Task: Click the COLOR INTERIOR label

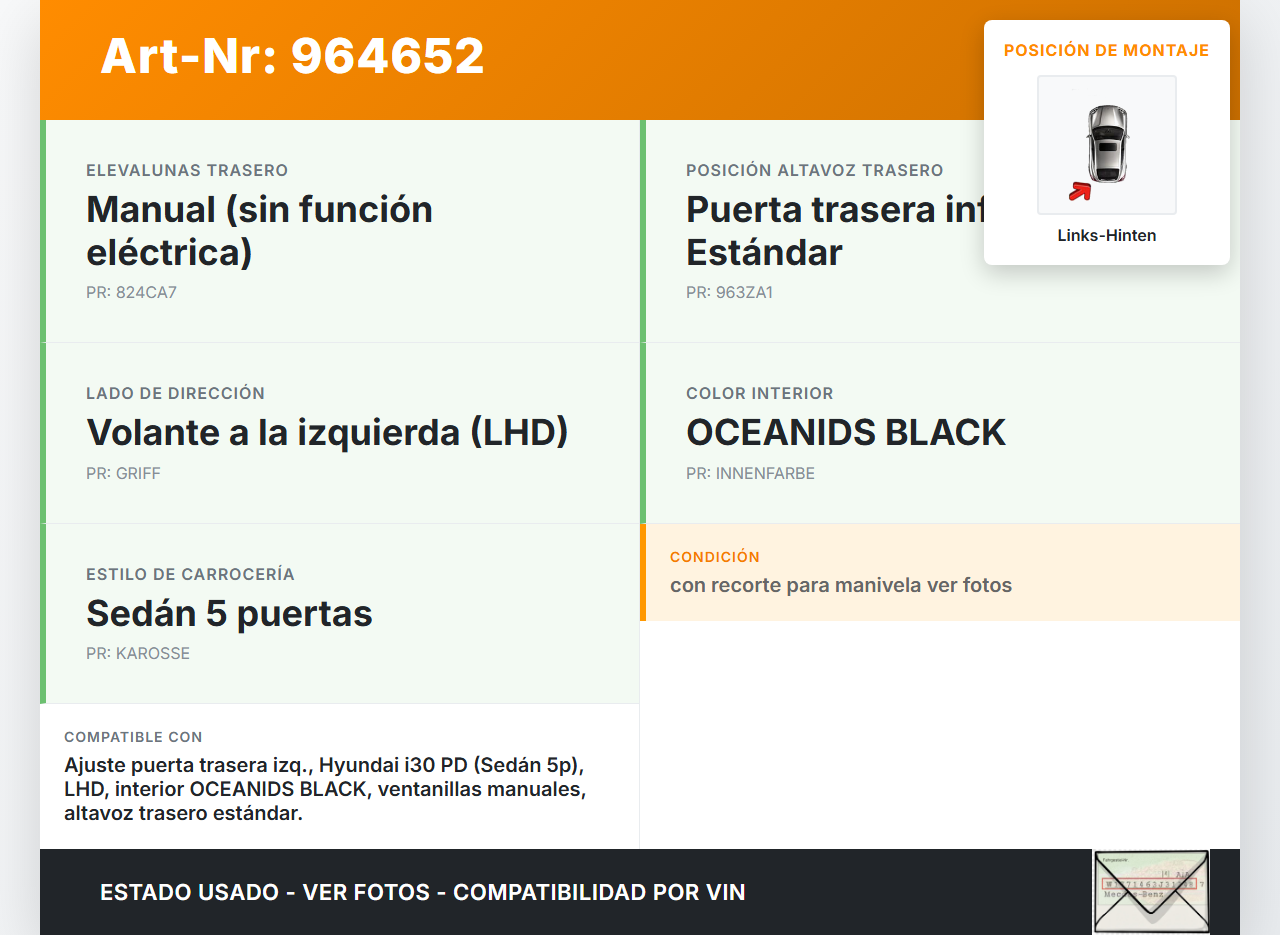Action: pos(760,394)
